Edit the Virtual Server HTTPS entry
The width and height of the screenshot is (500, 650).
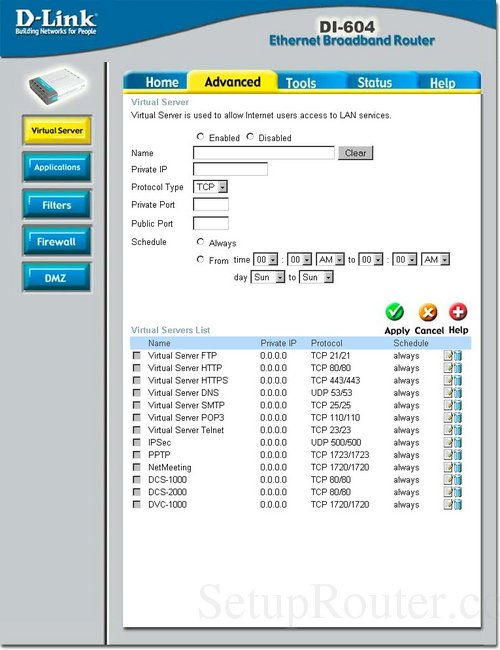coord(448,381)
